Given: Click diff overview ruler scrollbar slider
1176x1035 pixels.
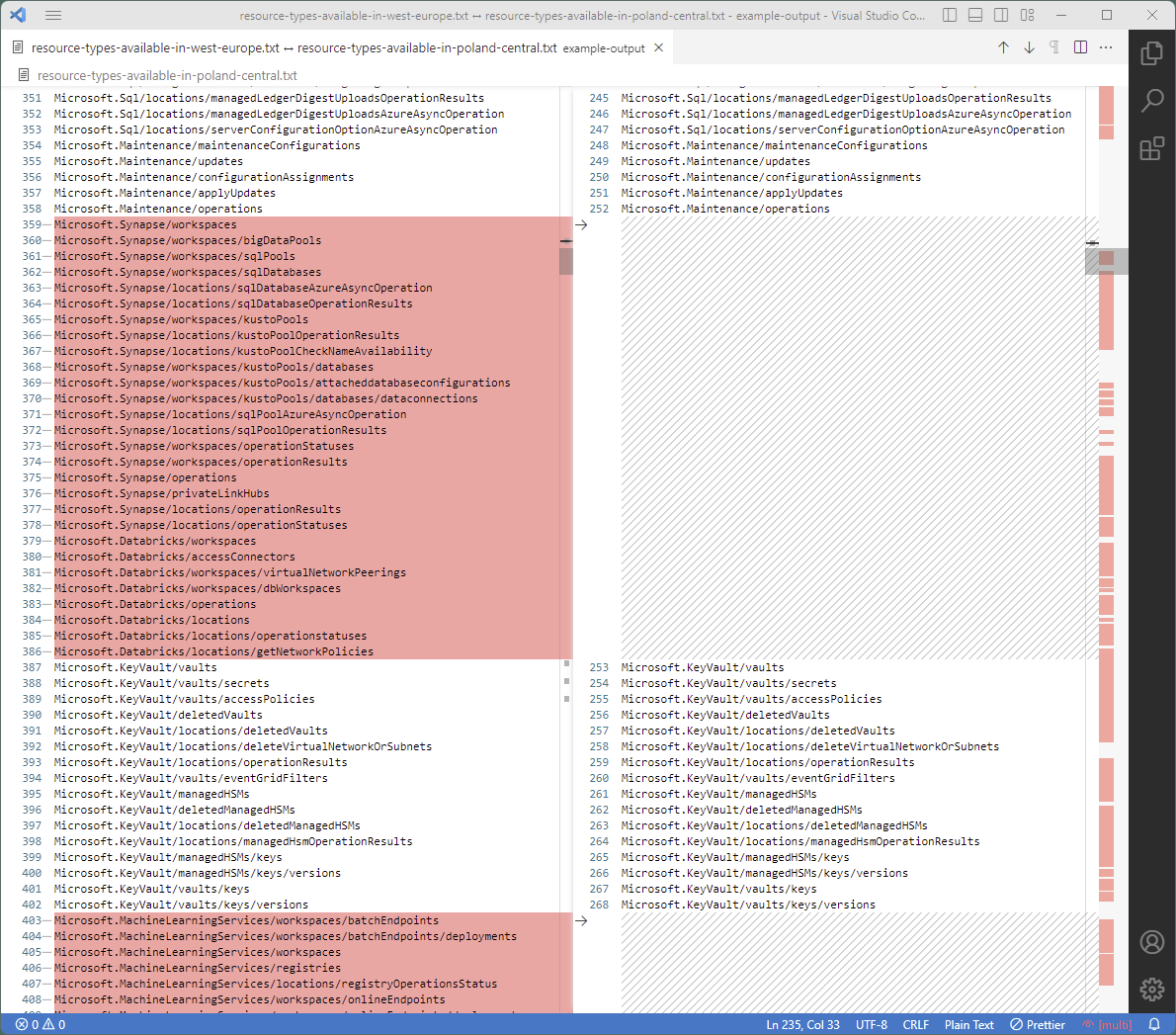Looking at the screenshot, I should click(1106, 261).
